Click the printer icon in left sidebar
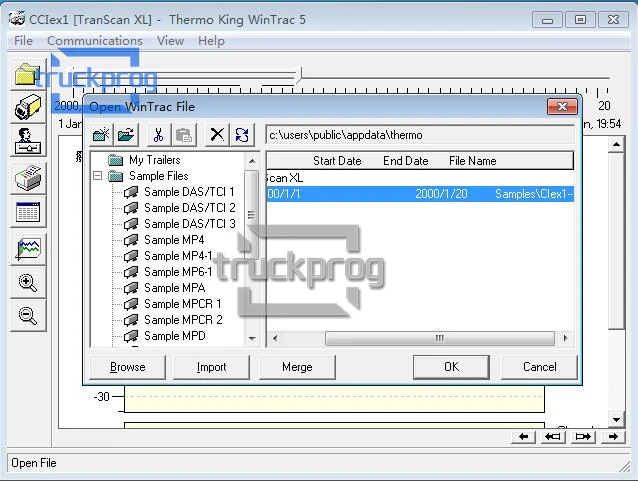 point(28,178)
